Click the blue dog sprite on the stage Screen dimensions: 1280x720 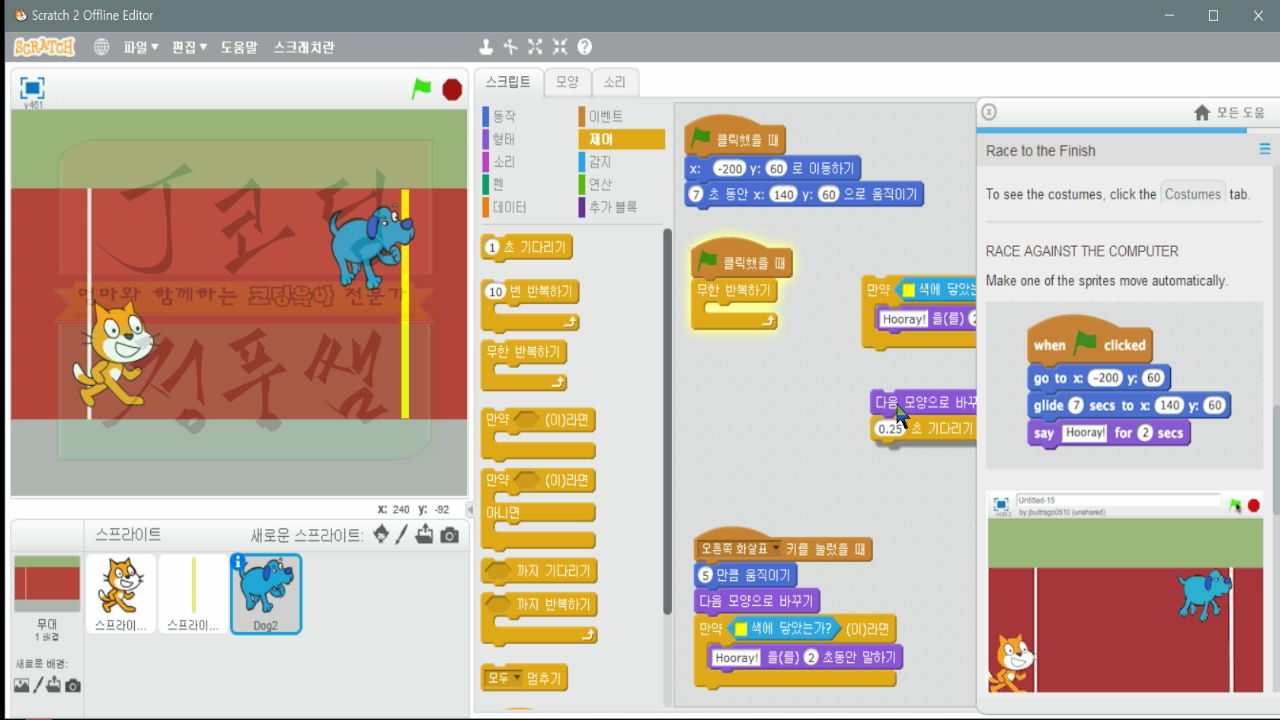371,245
